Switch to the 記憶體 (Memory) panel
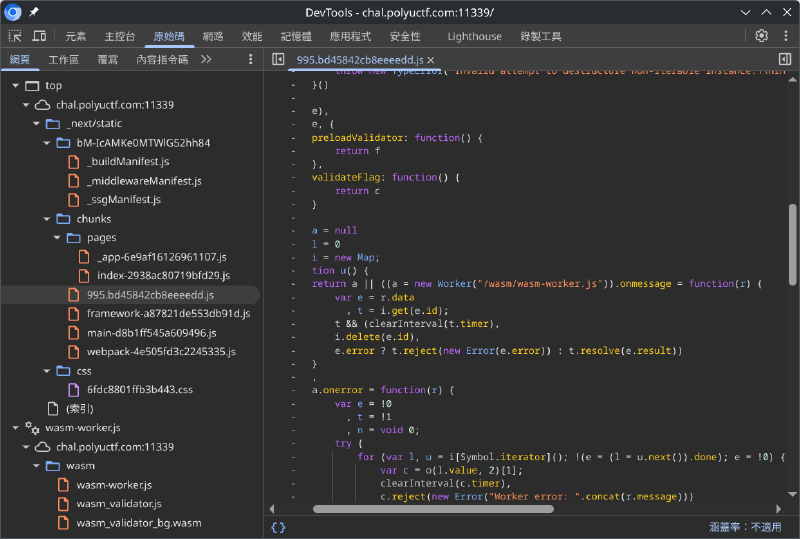Image resolution: width=800 pixels, height=539 pixels. (x=296, y=36)
